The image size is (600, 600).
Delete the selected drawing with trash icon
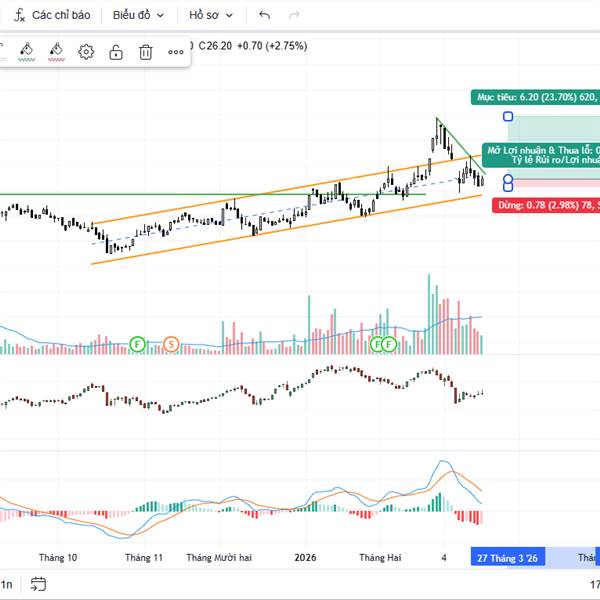point(146,52)
